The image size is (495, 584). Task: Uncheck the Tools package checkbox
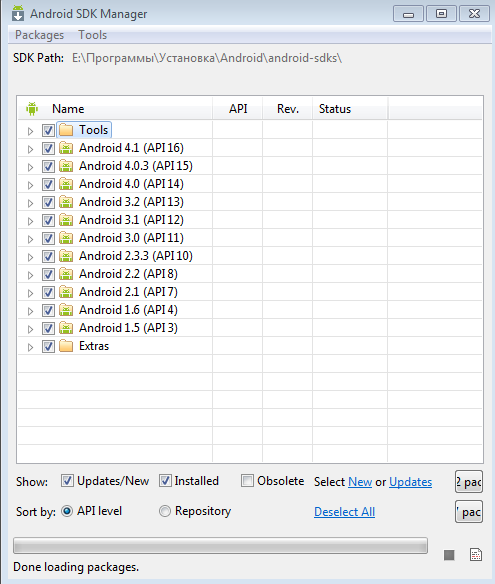point(48,131)
